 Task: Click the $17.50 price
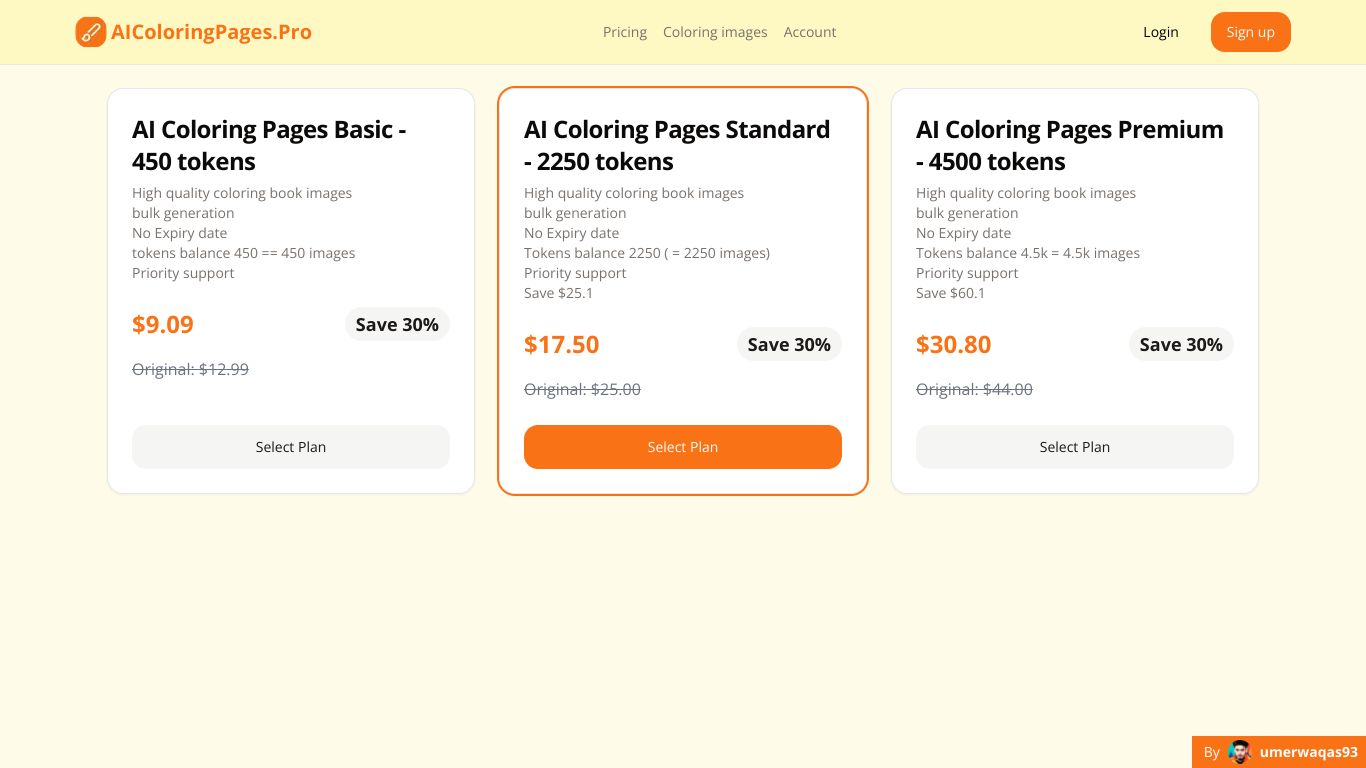[562, 345]
